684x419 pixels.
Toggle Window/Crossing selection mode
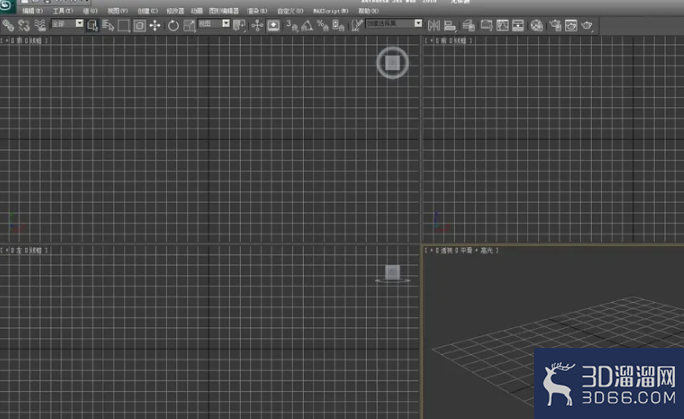(140, 25)
